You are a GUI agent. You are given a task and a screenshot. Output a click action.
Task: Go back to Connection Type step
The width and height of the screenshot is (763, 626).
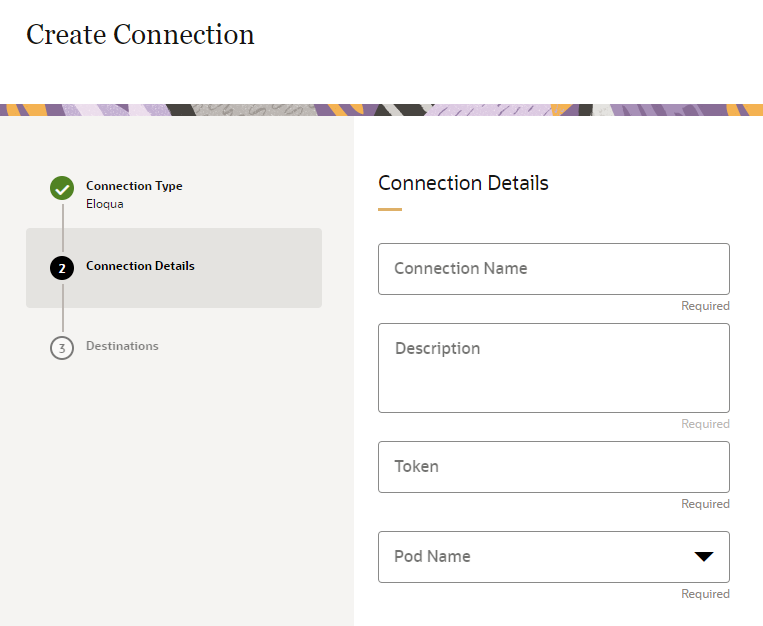(x=134, y=186)
